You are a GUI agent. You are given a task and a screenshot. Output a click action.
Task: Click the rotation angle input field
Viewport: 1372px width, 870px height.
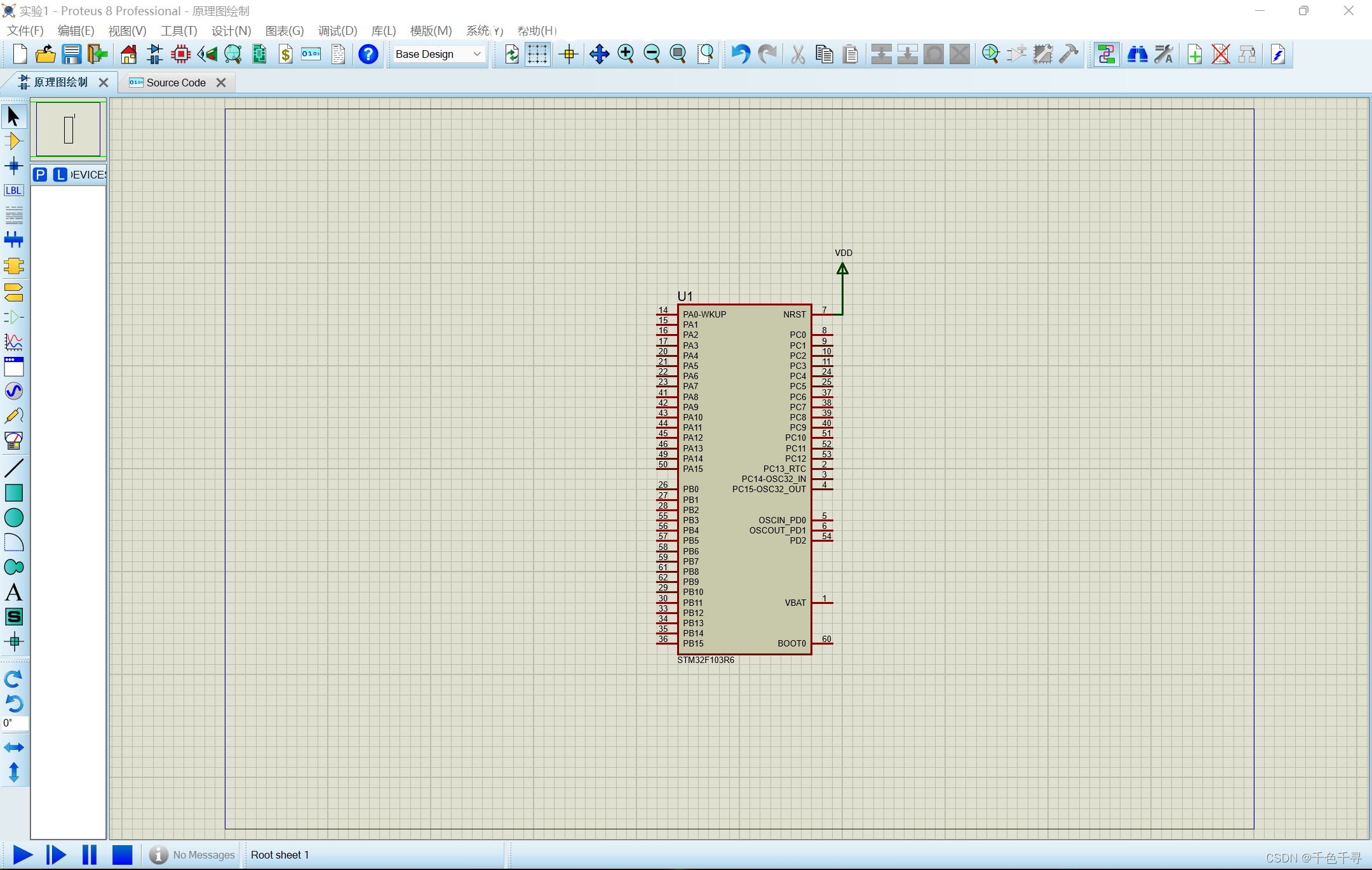pyautogui.click(x=15, y=723)
